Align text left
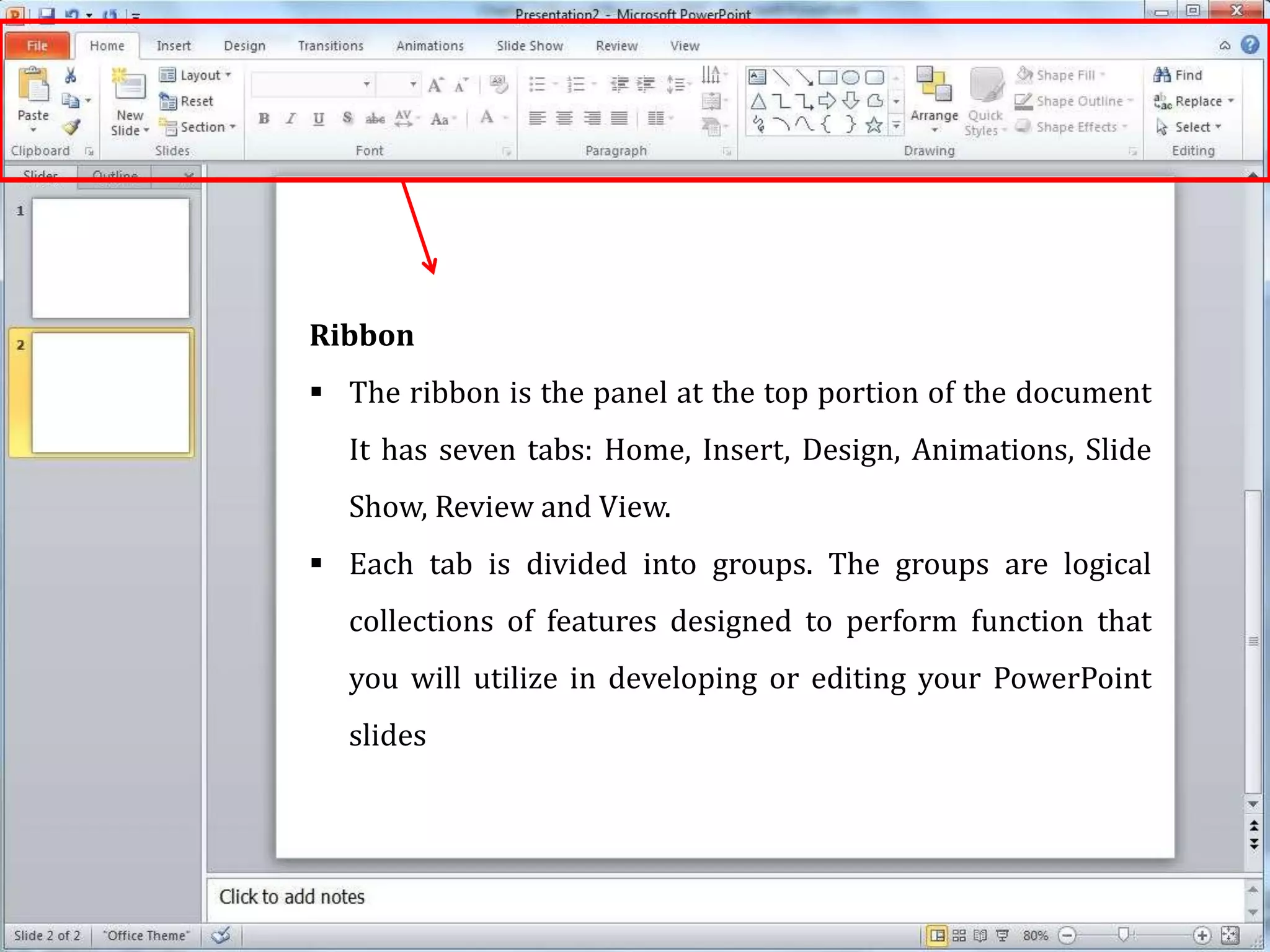1270x952 pixels. point(537,118)
